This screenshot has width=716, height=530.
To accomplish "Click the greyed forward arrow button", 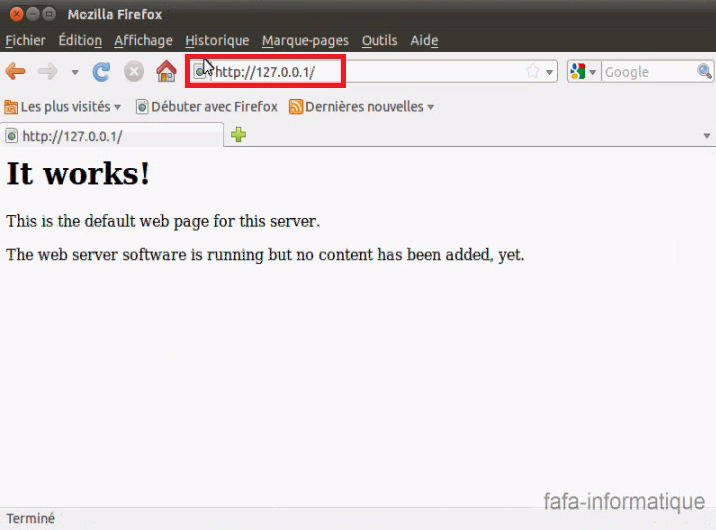I will (47, 72).
